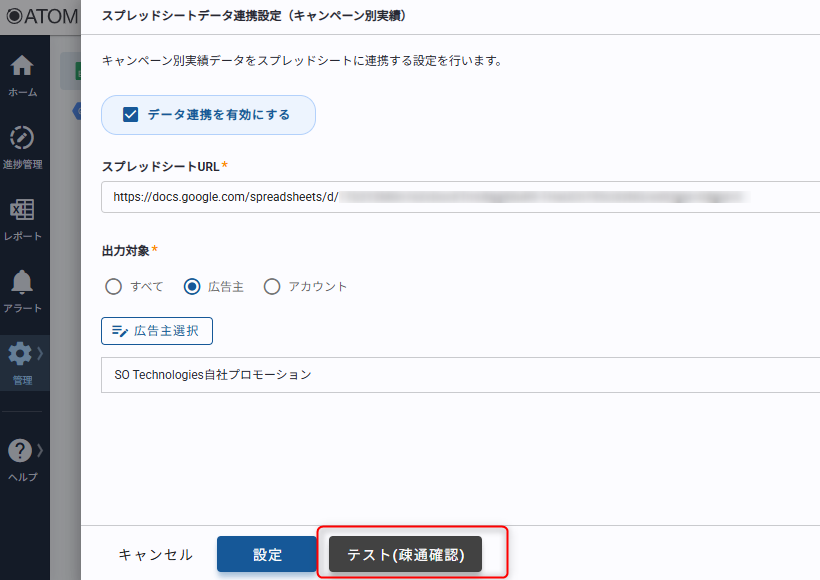Image resolution: width=820 pixels, height=580 pixels.
Task: Expand the chevron beside 管理
Action: [40, 354]
